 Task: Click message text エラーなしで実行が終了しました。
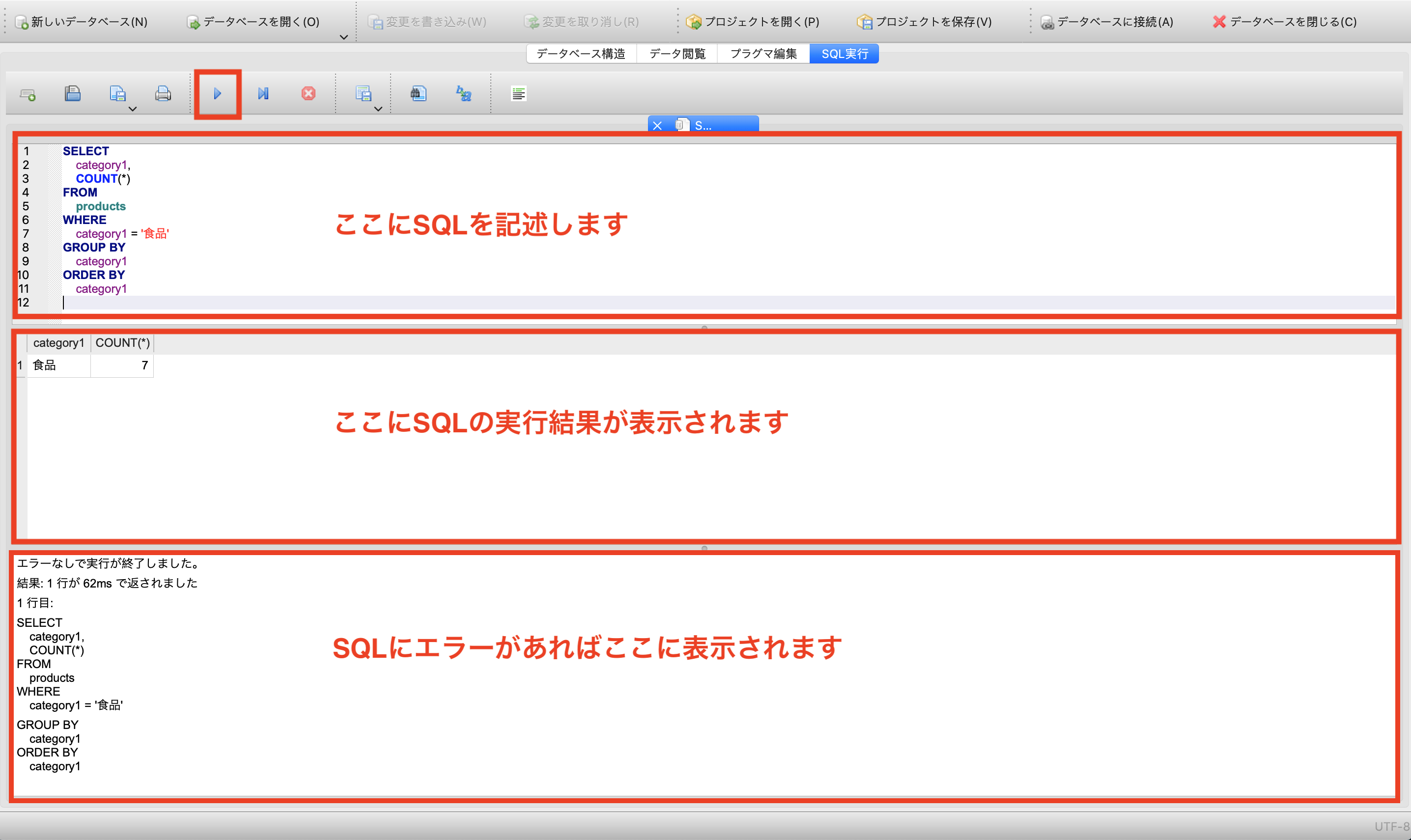pos(108,563)
